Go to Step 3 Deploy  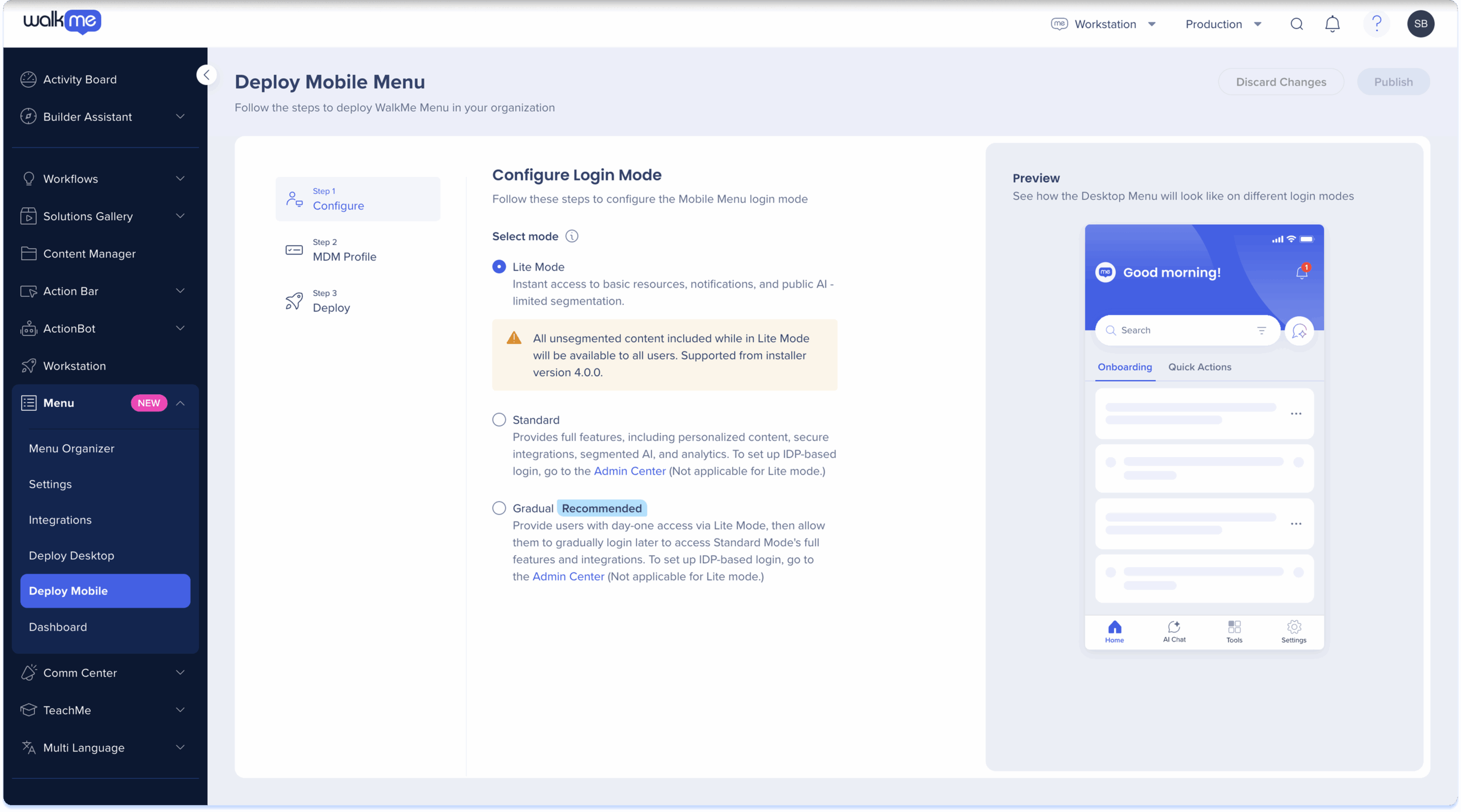[x=358, y=301]
